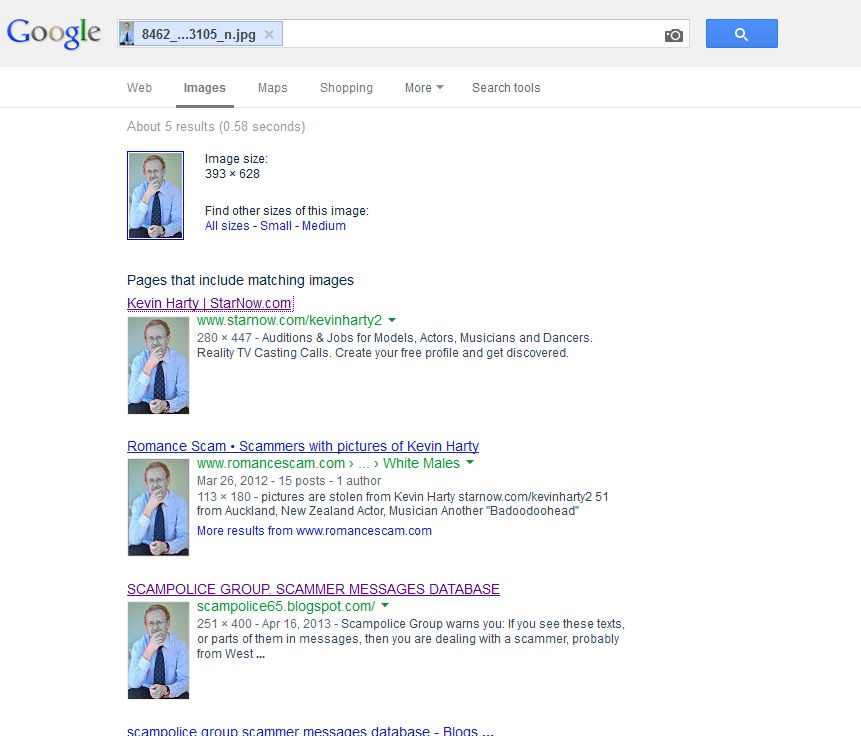
Task: Click the queried image thumbnail preview
Action: [155, 195]
